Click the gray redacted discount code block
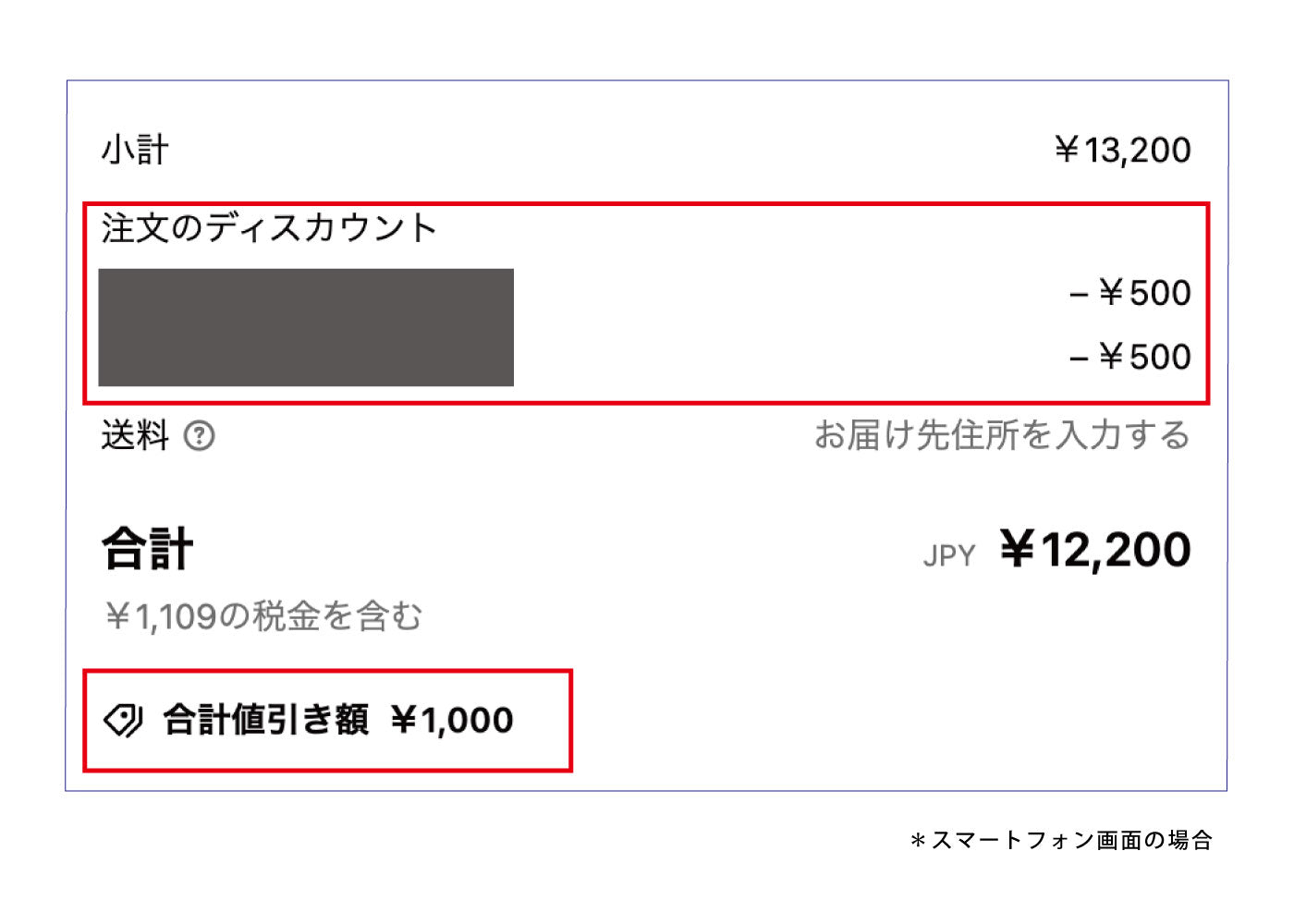The width and height of the screenshot is (1294, 924). point(306,327)
